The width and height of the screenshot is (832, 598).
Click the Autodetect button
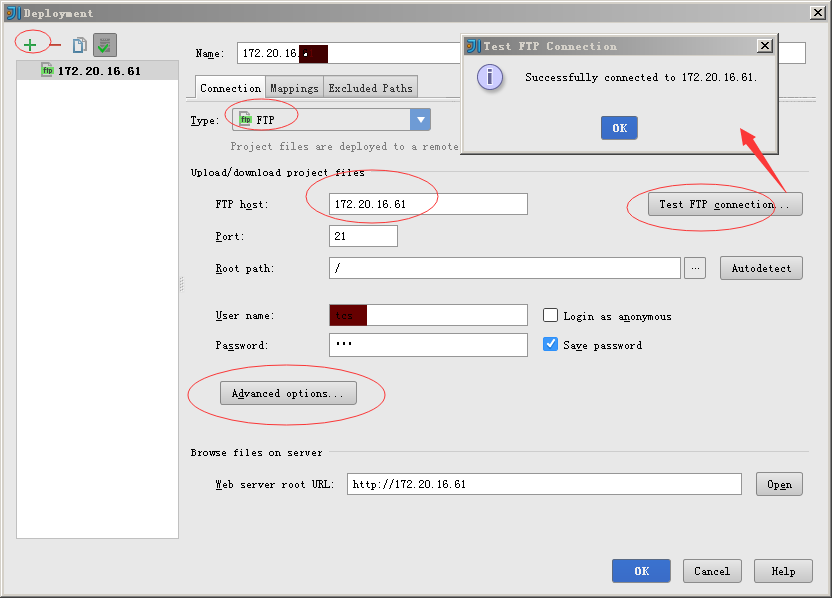point(761,268)
